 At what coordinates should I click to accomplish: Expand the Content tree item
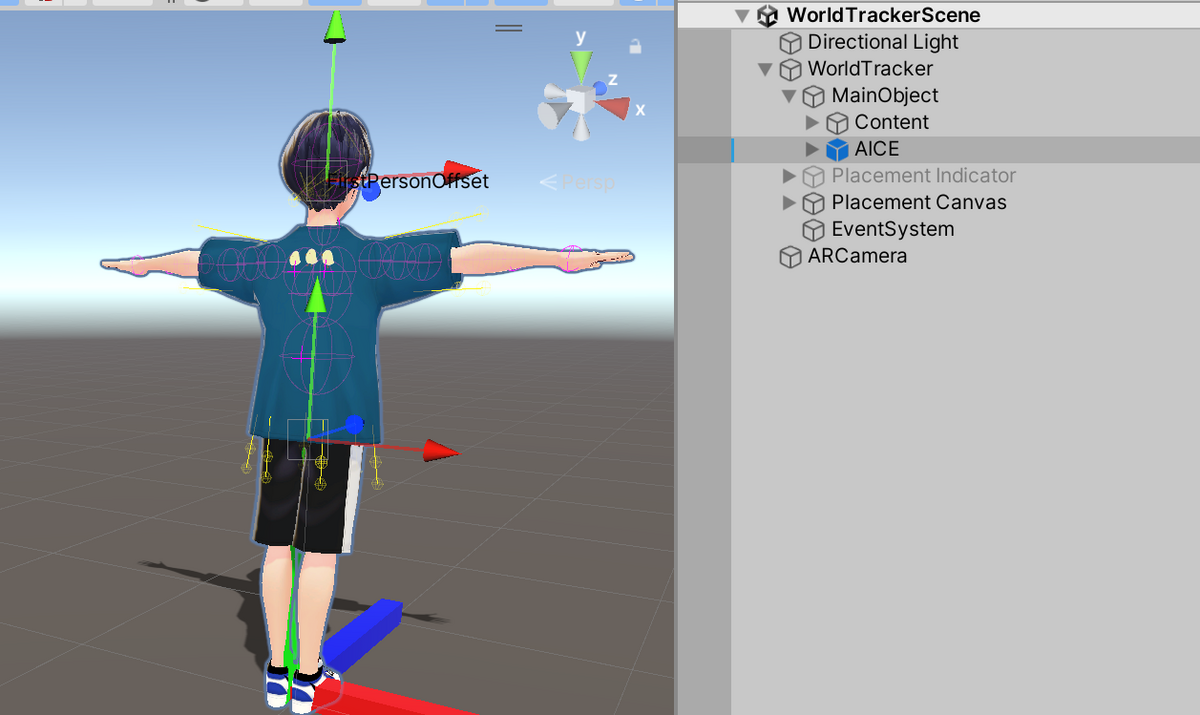click(813, 122)
